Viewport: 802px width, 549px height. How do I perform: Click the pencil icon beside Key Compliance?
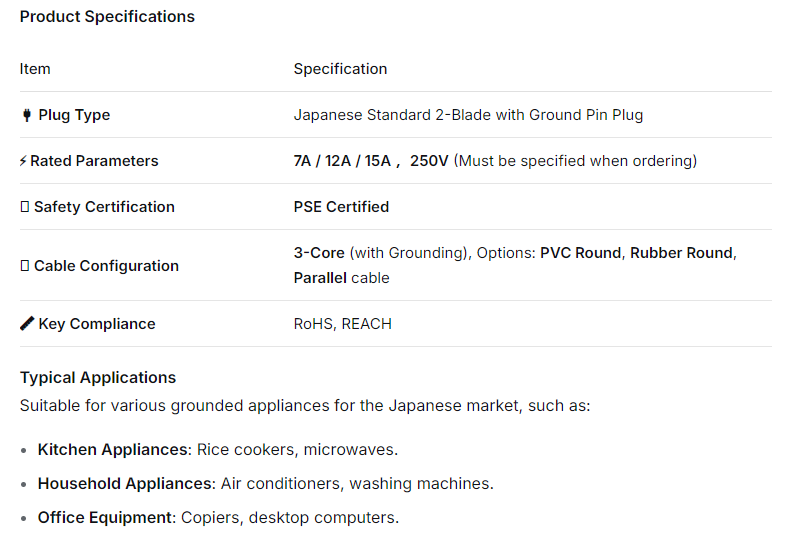tap(27, 324)
